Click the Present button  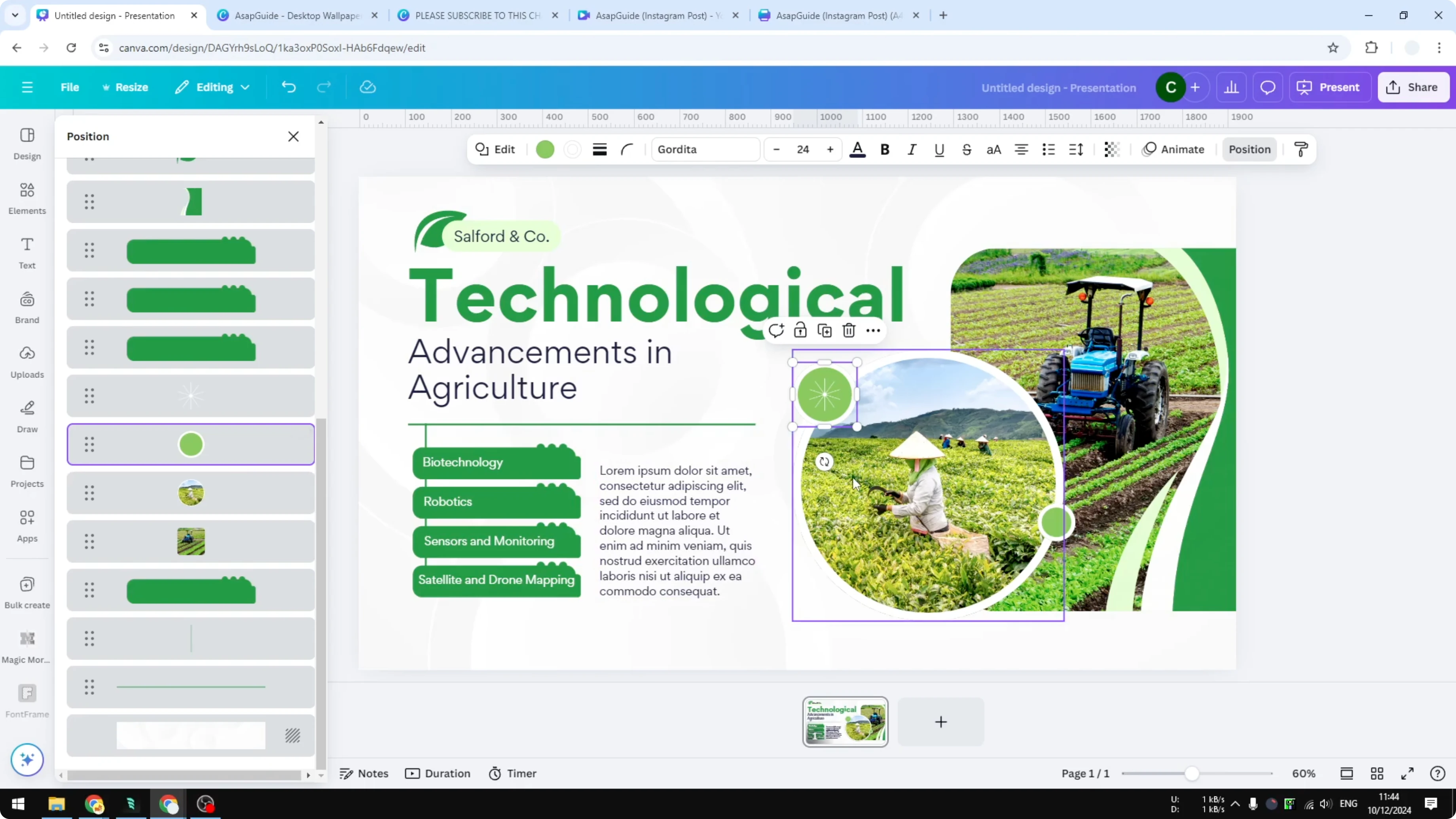(1329, 87)
